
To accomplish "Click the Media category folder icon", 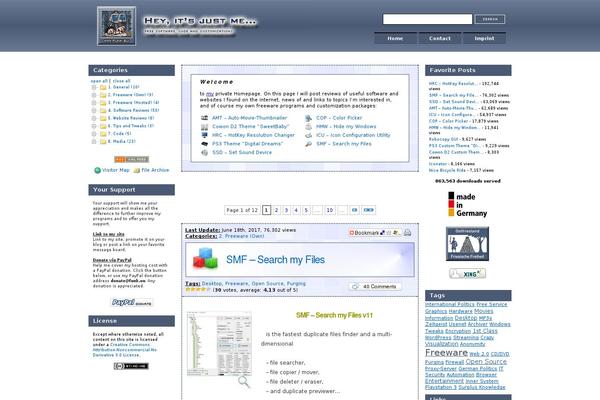I will (103, 142).
